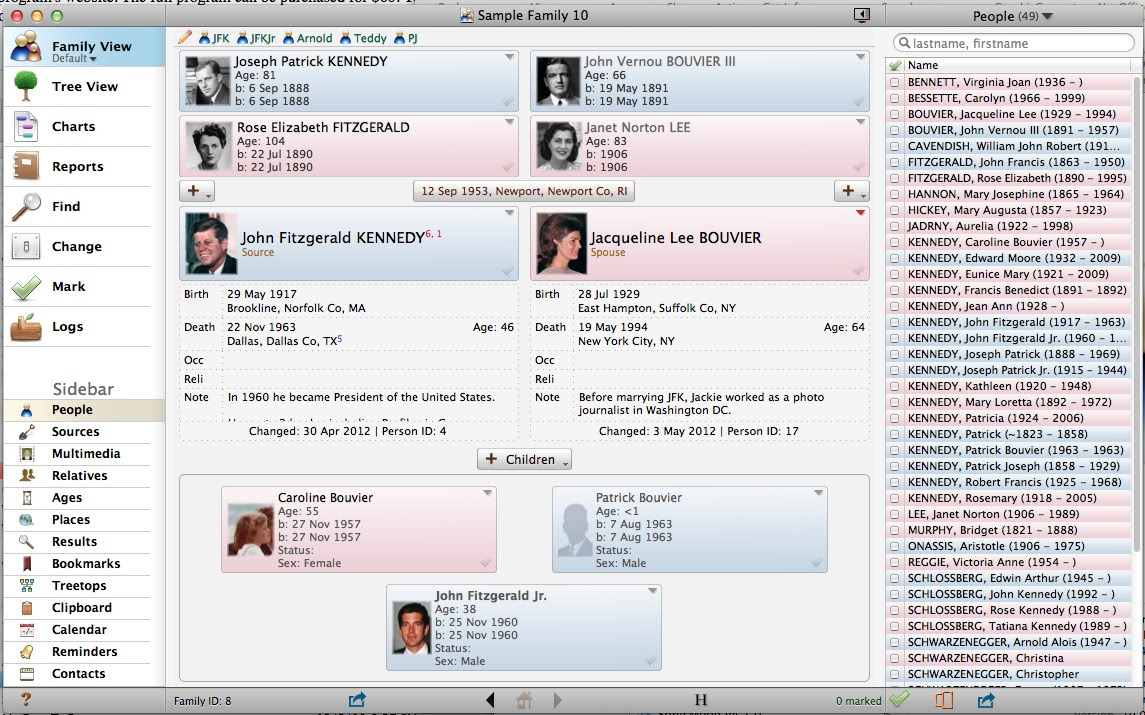Jump to JFKJr bookmark
The height and width of the screenshot is (715, 1145).
[256, 38]
